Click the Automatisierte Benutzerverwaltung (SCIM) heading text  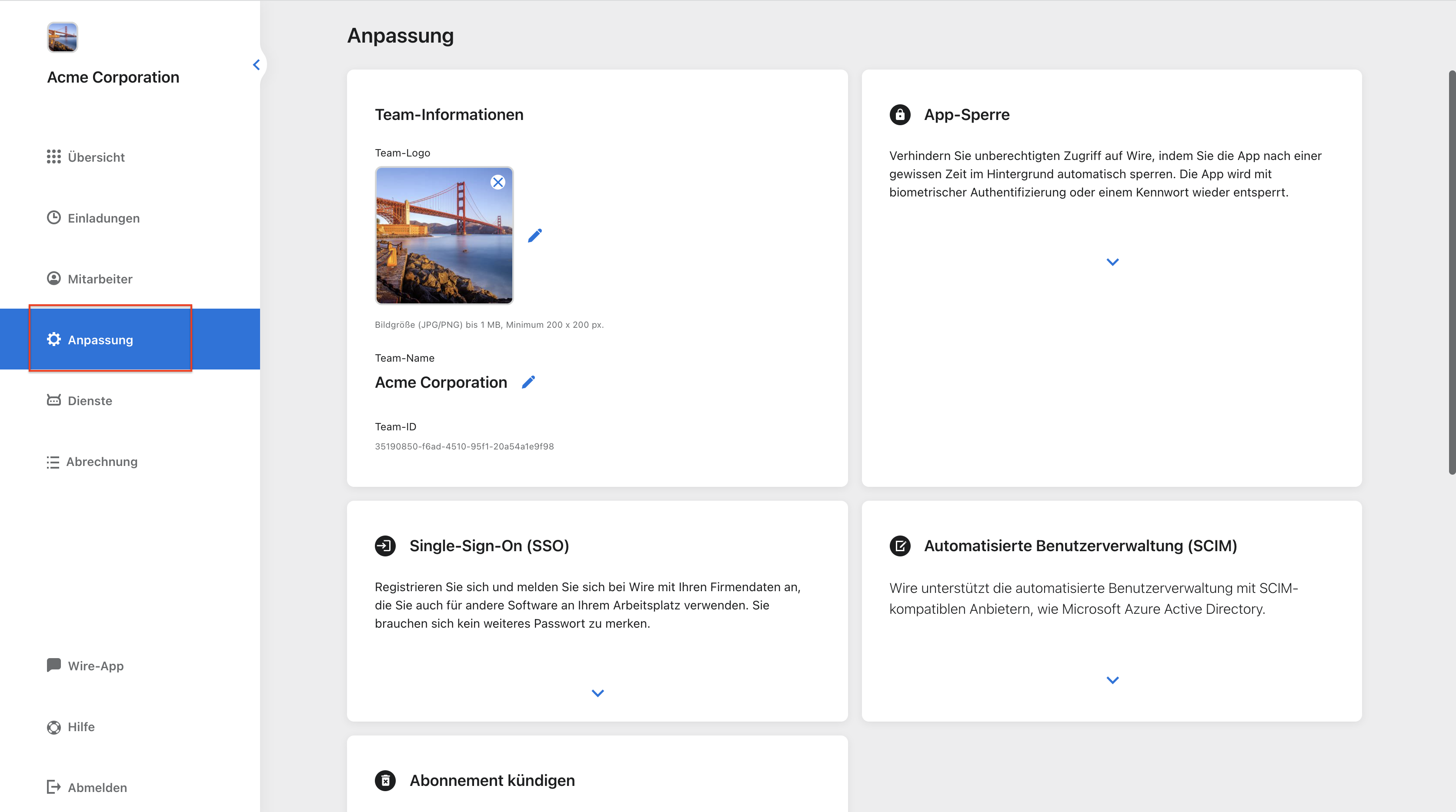(1080, 546)
